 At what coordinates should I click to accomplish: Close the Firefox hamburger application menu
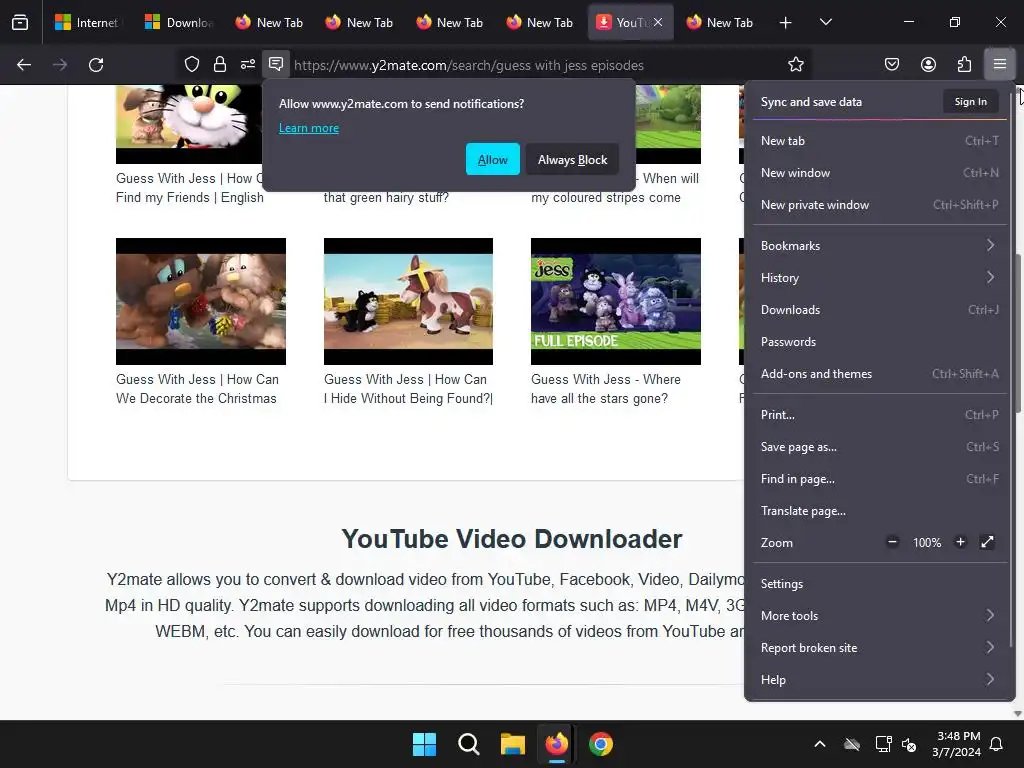(x=1000, y=65)
